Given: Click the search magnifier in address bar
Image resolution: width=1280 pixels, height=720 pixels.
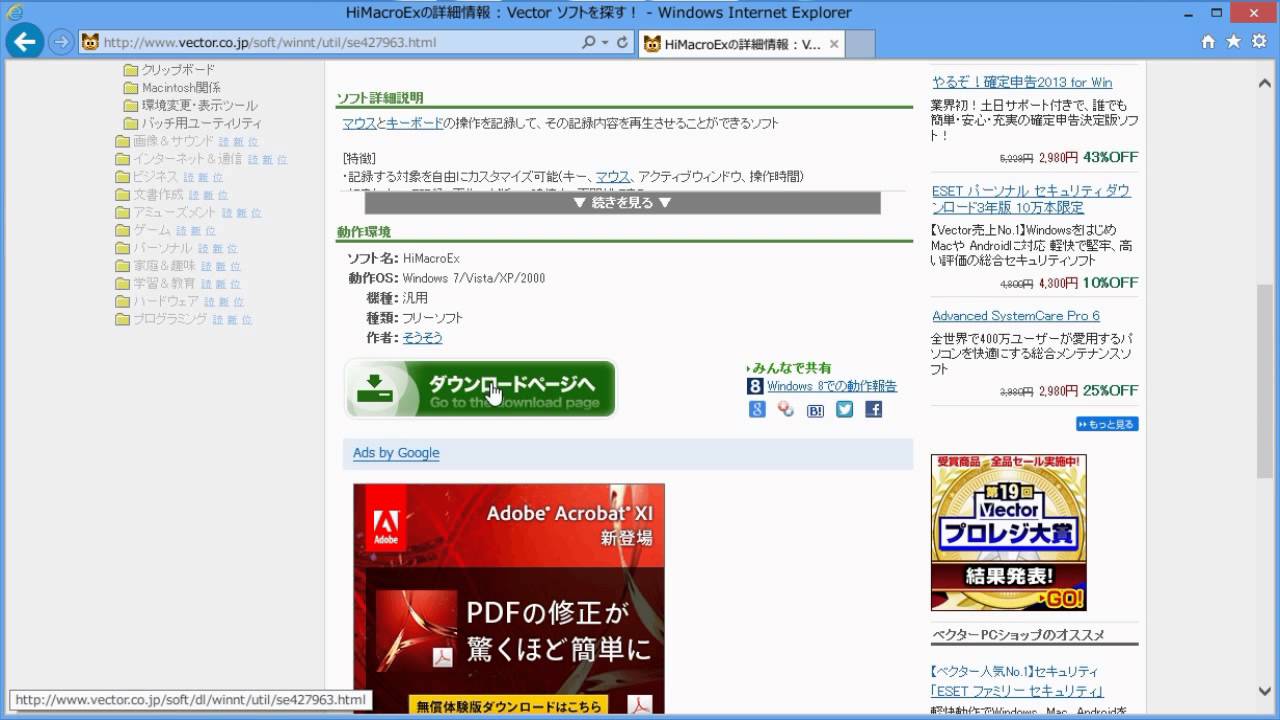Looking at the screenshot, I should pyautogui.click(x=589, y=43).
